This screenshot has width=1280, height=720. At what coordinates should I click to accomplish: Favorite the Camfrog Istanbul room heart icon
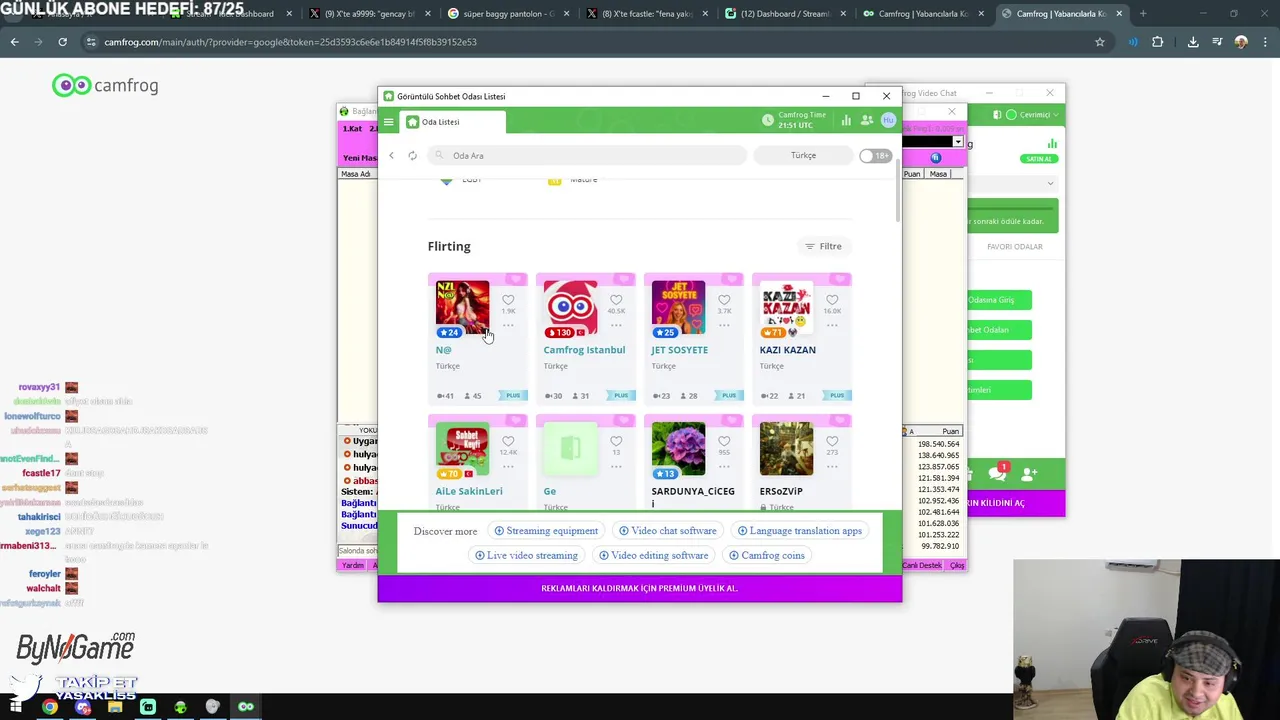click(x=616, y=300)
